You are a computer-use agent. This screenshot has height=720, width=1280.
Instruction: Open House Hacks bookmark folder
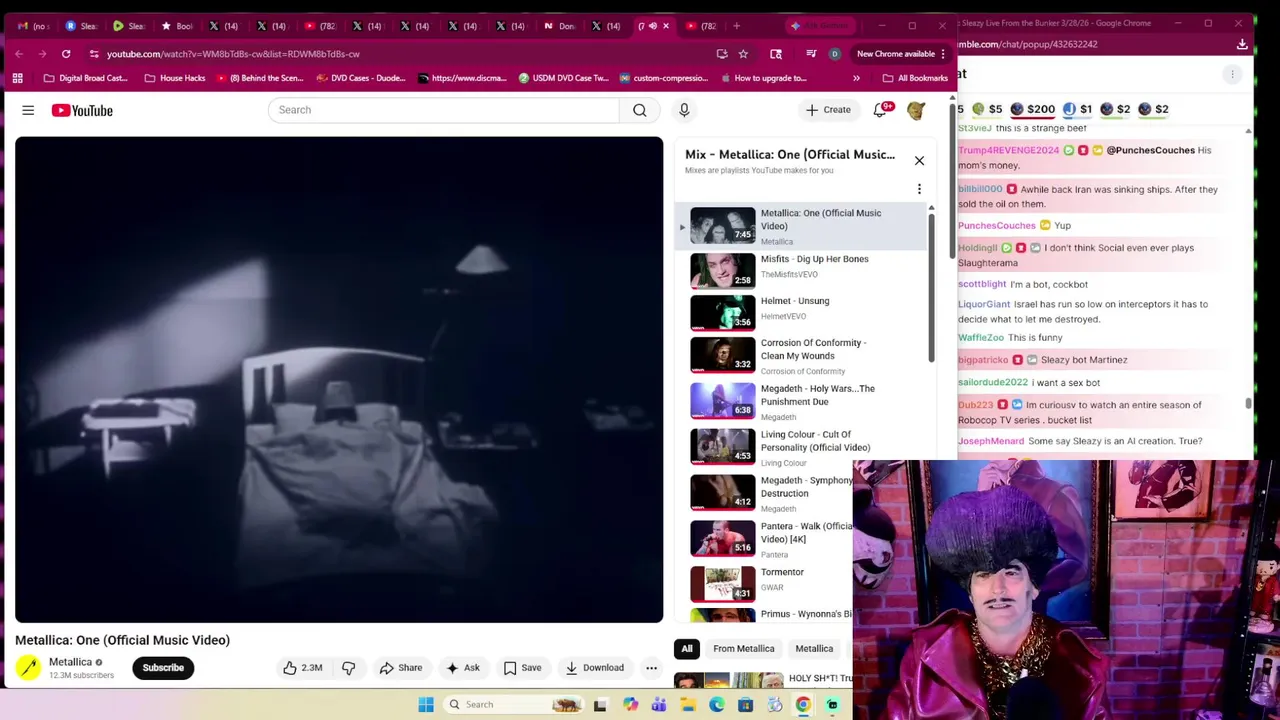point(174,78)
